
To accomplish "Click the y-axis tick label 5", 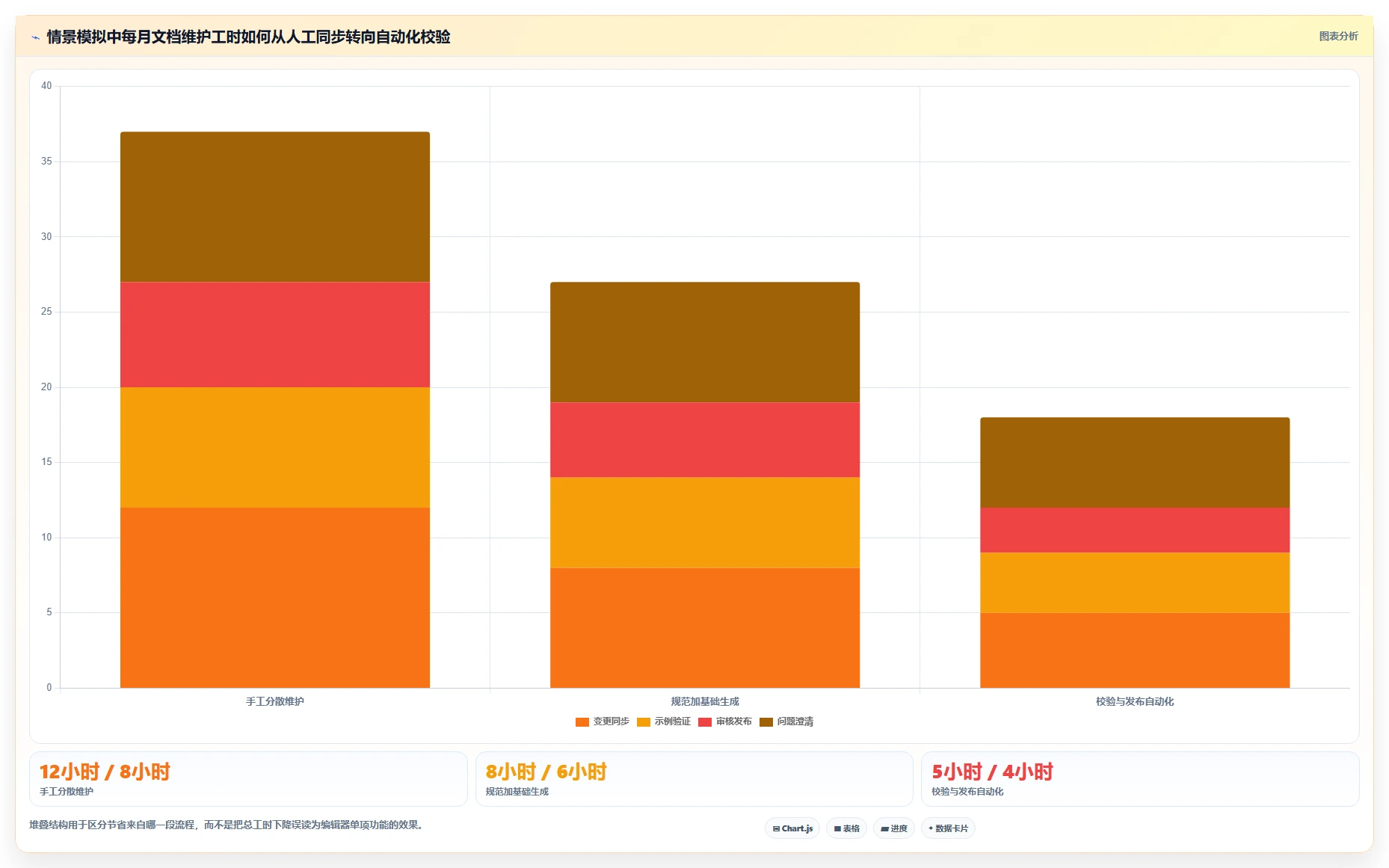I will coord(49,612).
